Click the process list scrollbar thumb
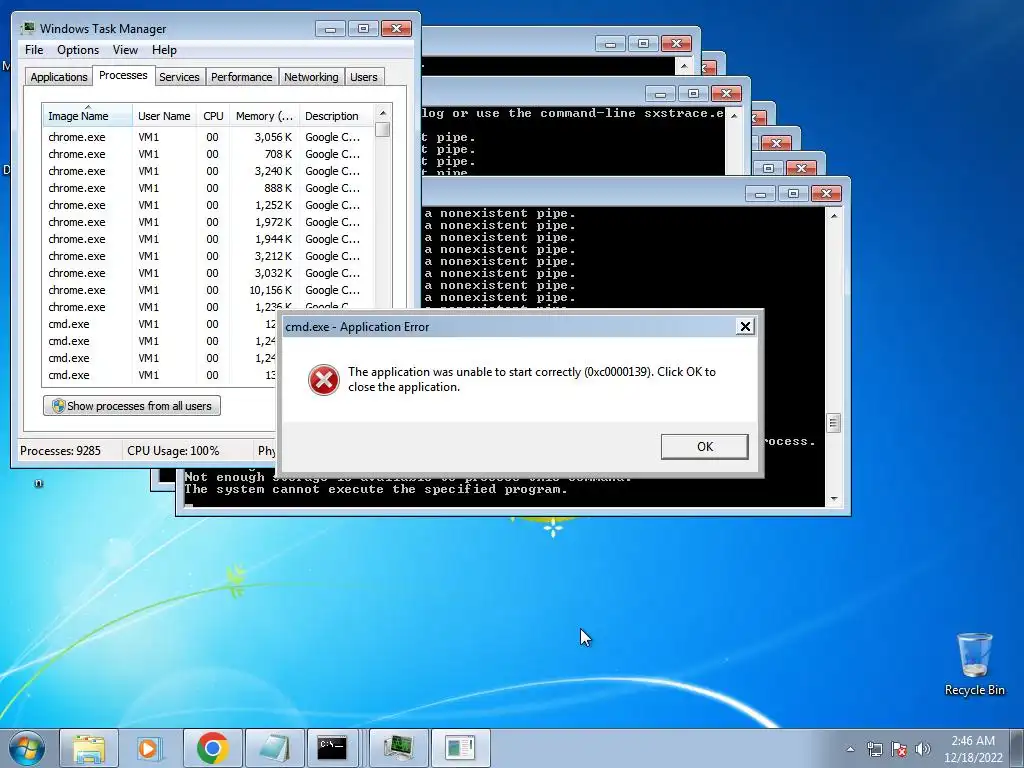 [383, 129]
